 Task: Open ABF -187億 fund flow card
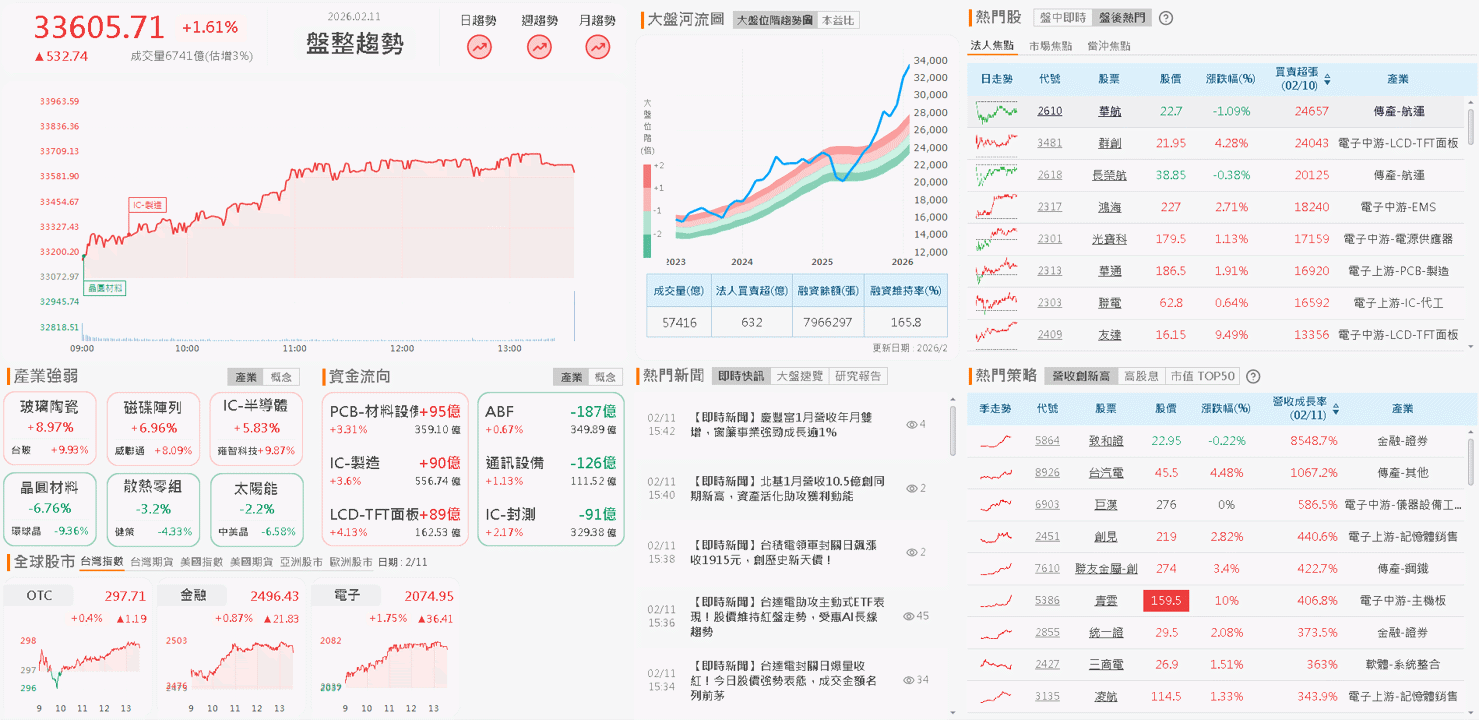click(x=551, y=419)
